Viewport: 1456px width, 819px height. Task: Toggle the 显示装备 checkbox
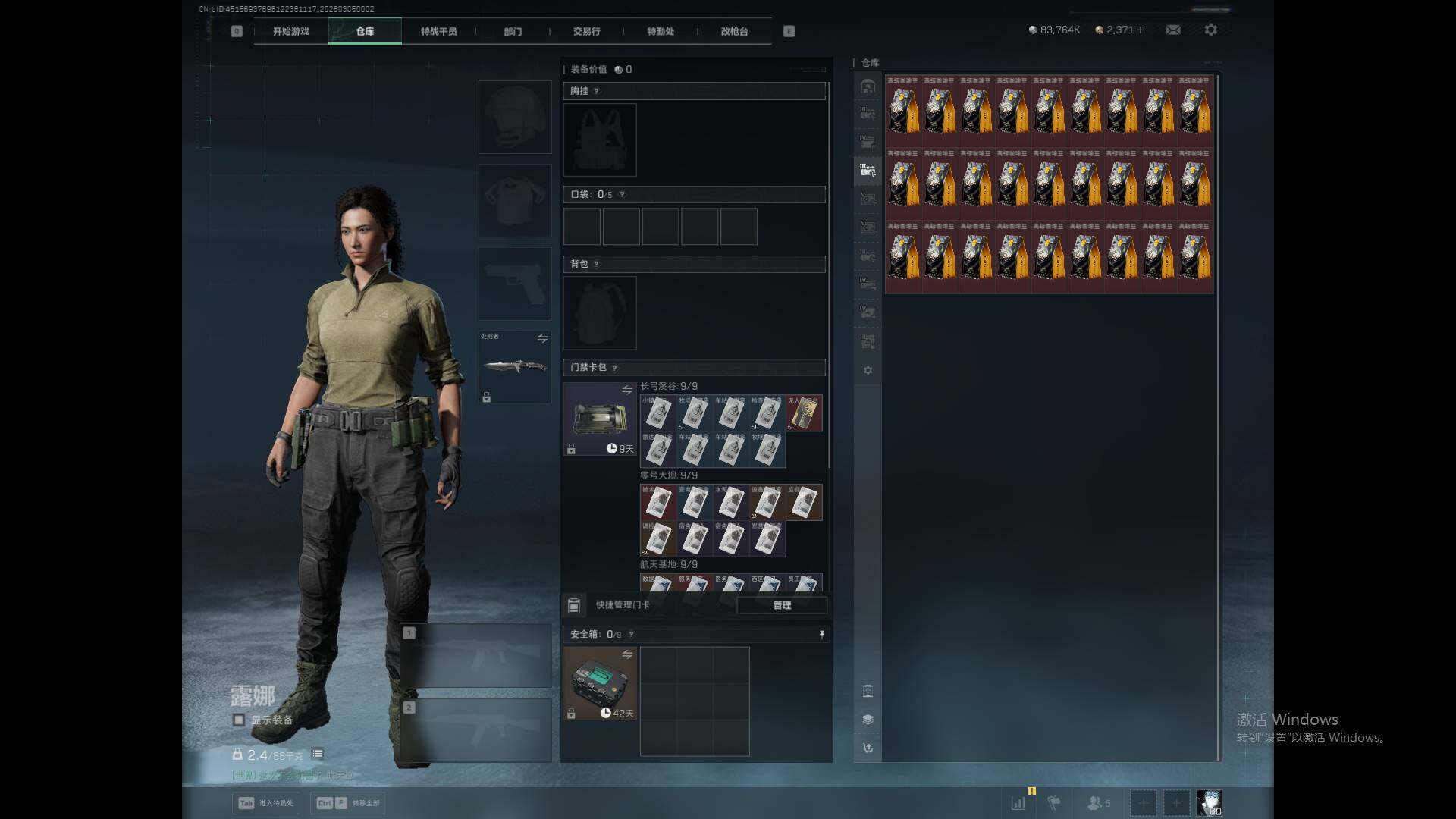(239, 720)
